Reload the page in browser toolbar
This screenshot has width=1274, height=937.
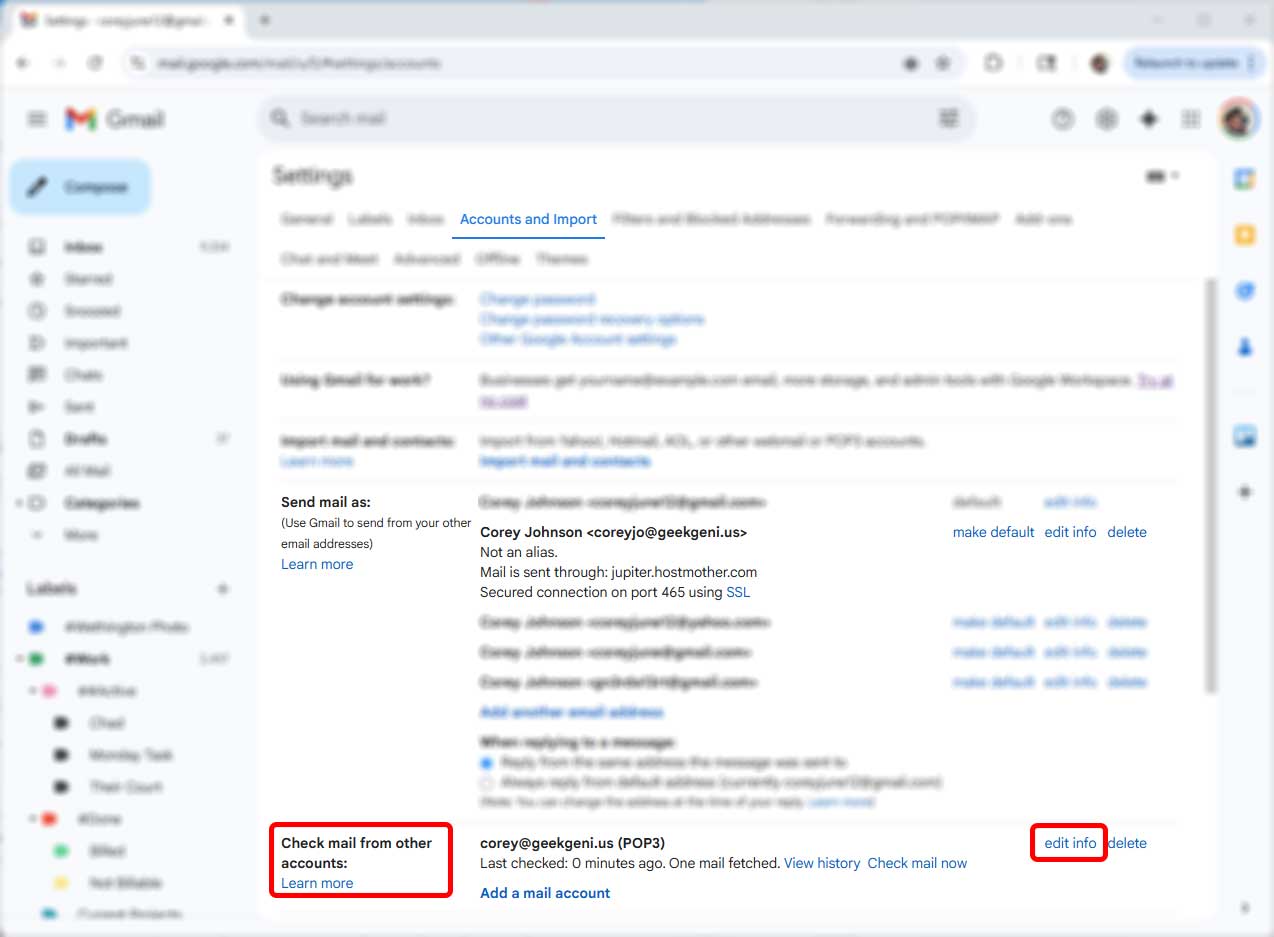(x=95, y=63)
